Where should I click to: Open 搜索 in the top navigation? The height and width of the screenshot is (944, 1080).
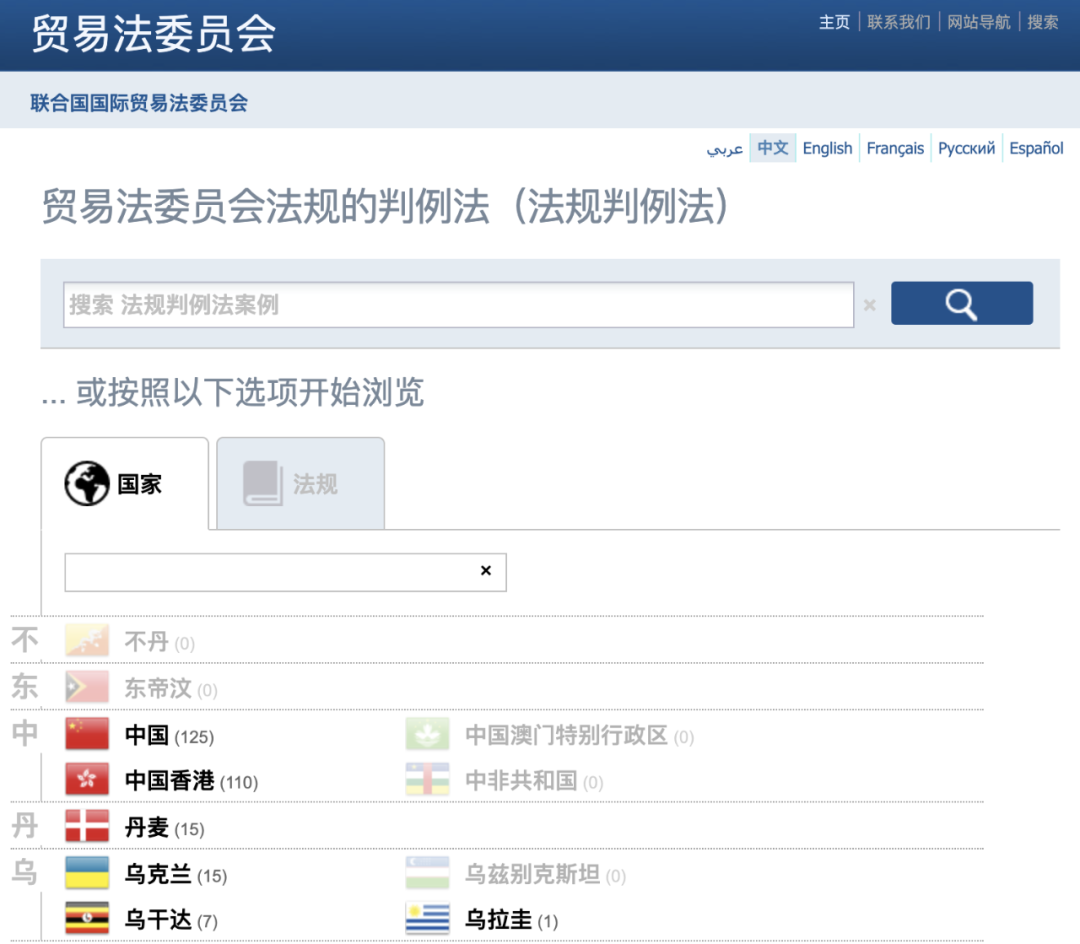pyautogui.click(x=1043, y=22)
